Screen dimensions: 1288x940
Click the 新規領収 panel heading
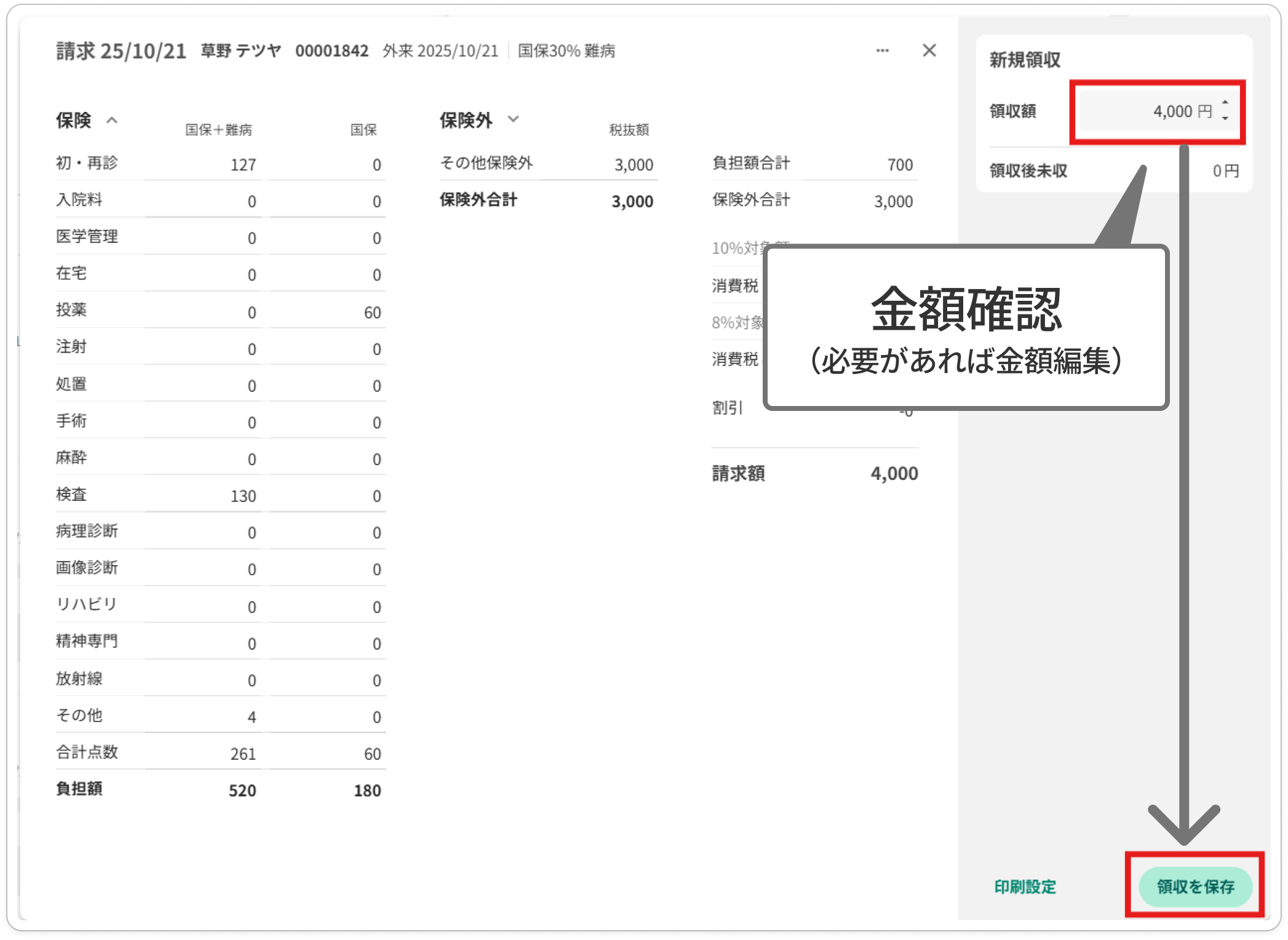tap(1025, 60)
